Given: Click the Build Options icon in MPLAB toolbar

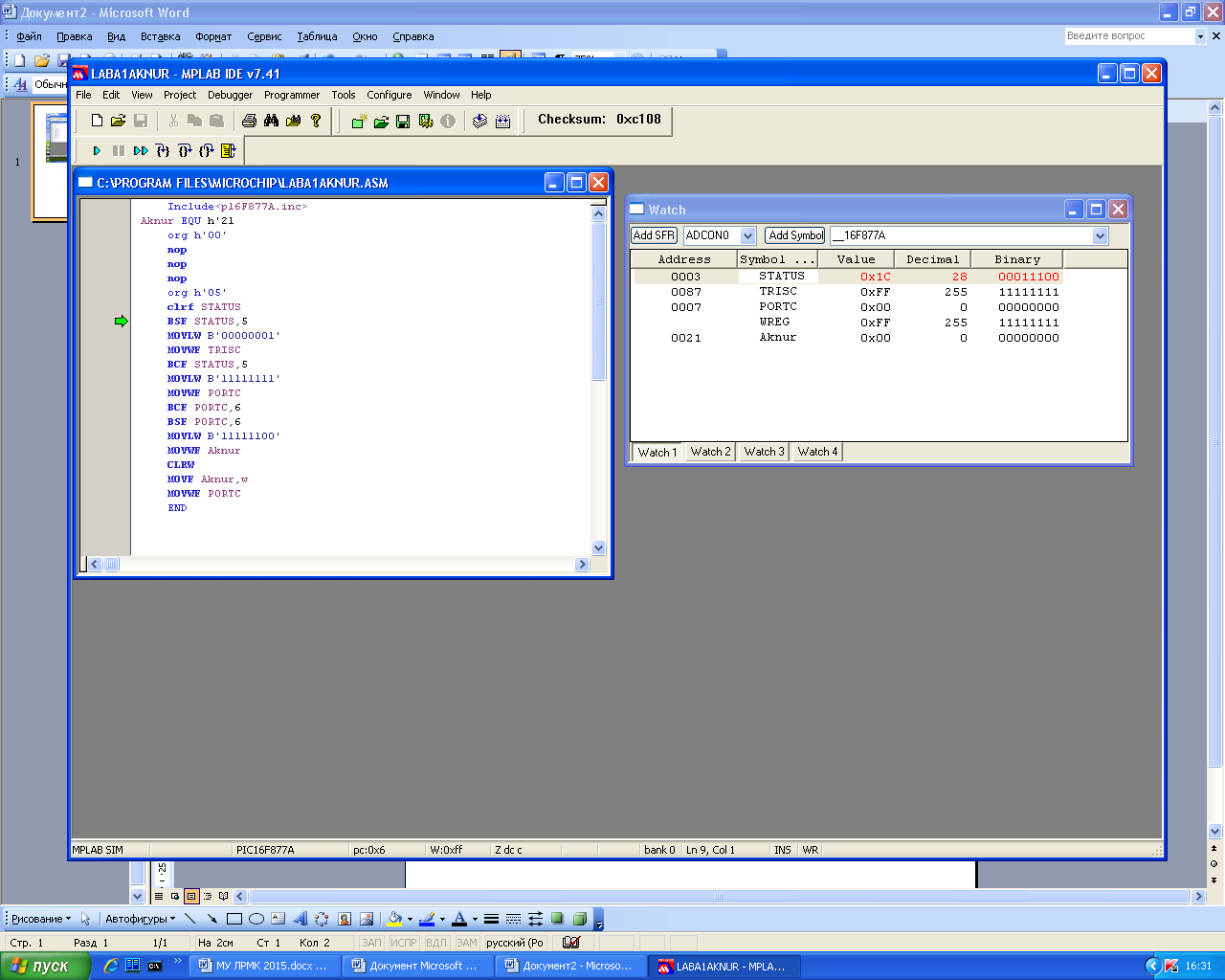Looking at the screenshot, I should (x=426, y=121).
